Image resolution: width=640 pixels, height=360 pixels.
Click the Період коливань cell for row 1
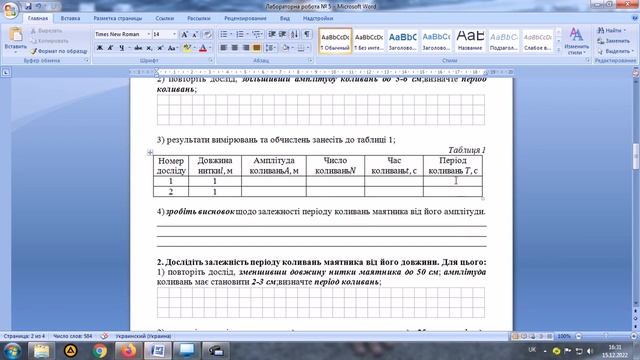[x=453, y=181]
